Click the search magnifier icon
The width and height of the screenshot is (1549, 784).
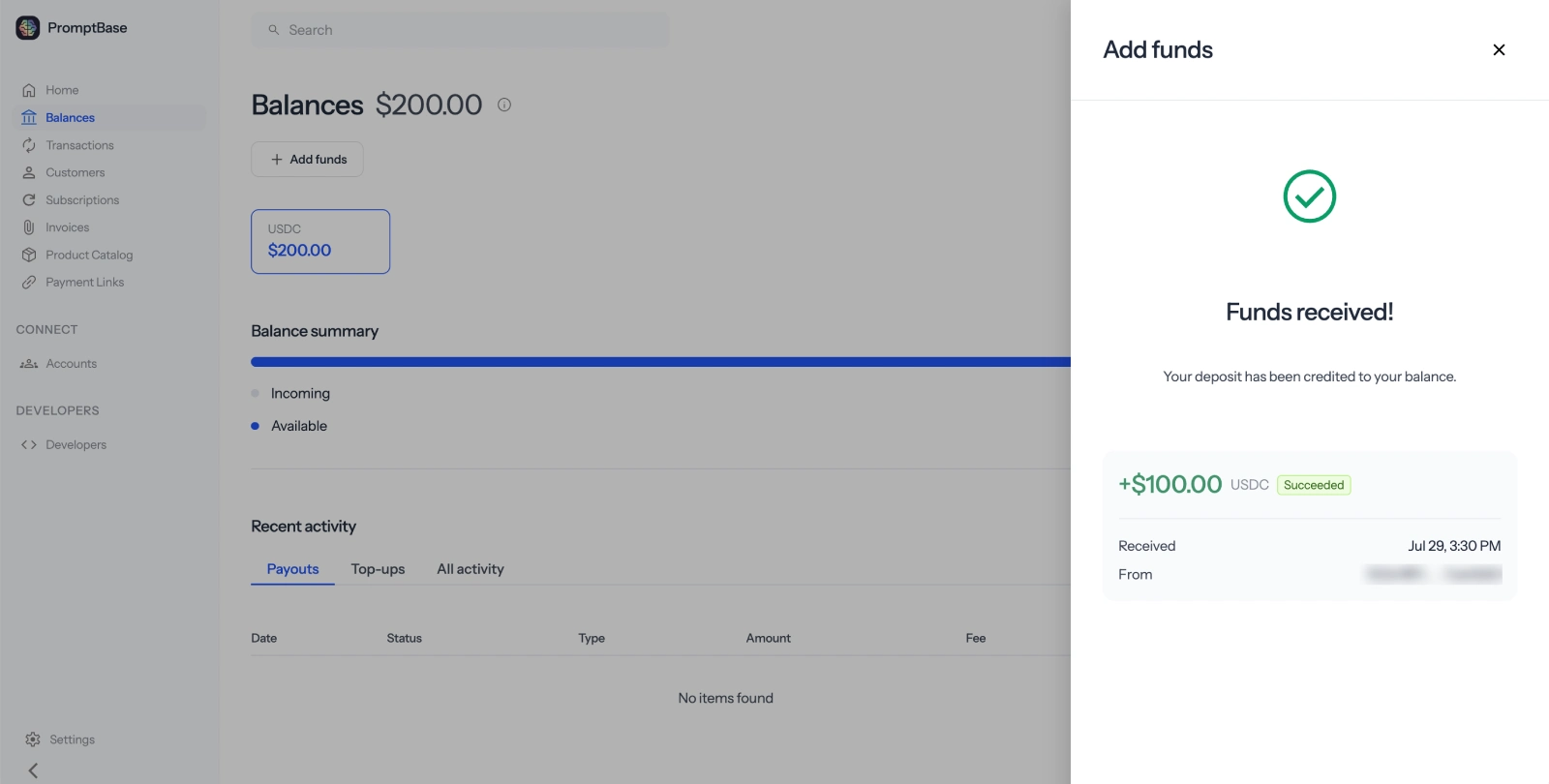274,30
